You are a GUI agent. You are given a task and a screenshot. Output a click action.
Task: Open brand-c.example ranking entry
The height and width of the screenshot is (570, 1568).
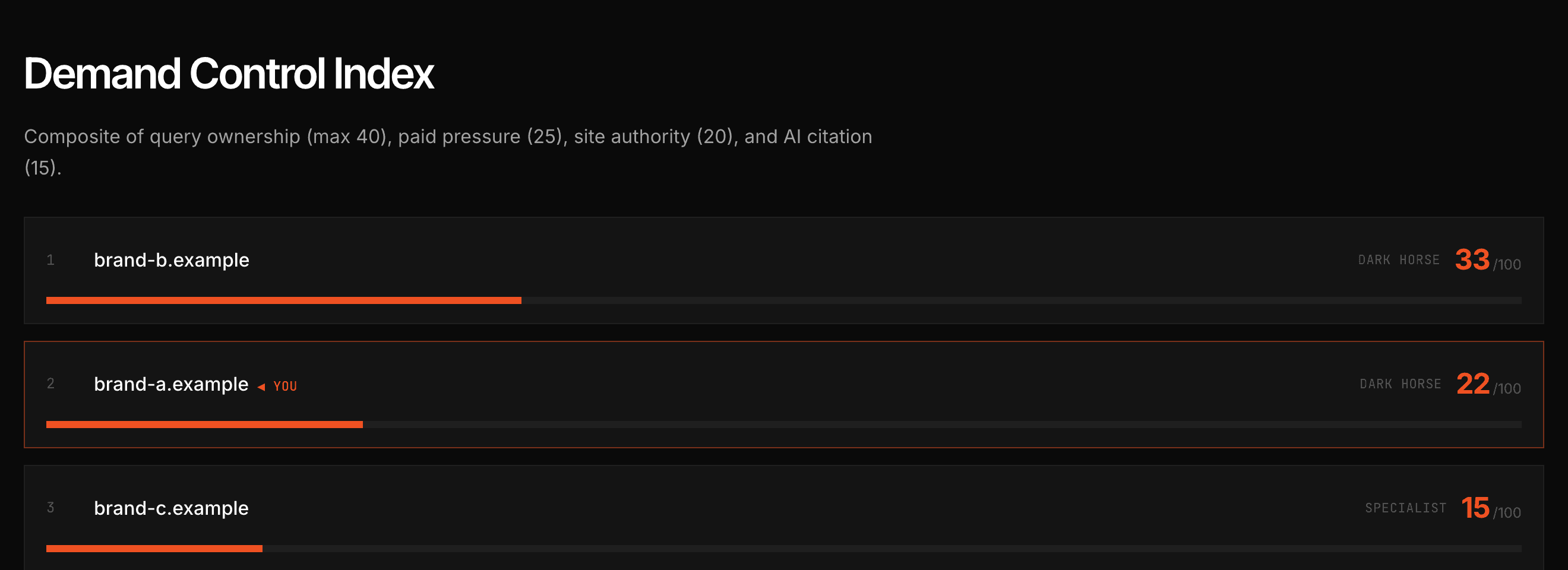[x=783, y=518]
